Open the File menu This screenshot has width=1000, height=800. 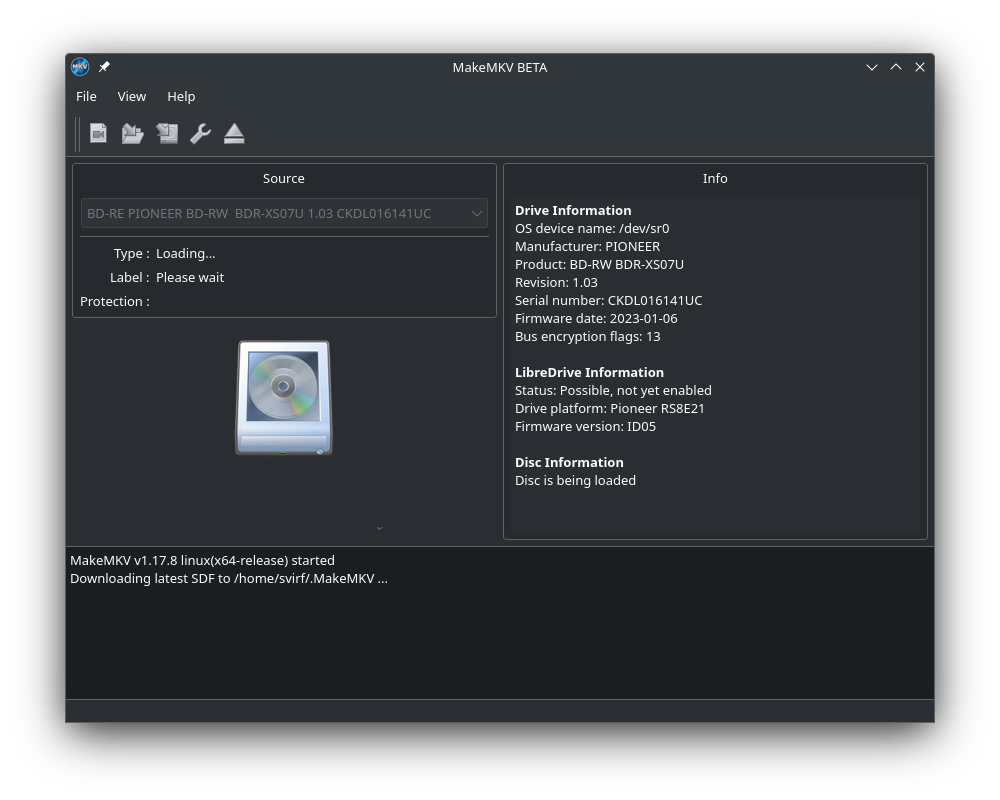(x=86, y=96)
